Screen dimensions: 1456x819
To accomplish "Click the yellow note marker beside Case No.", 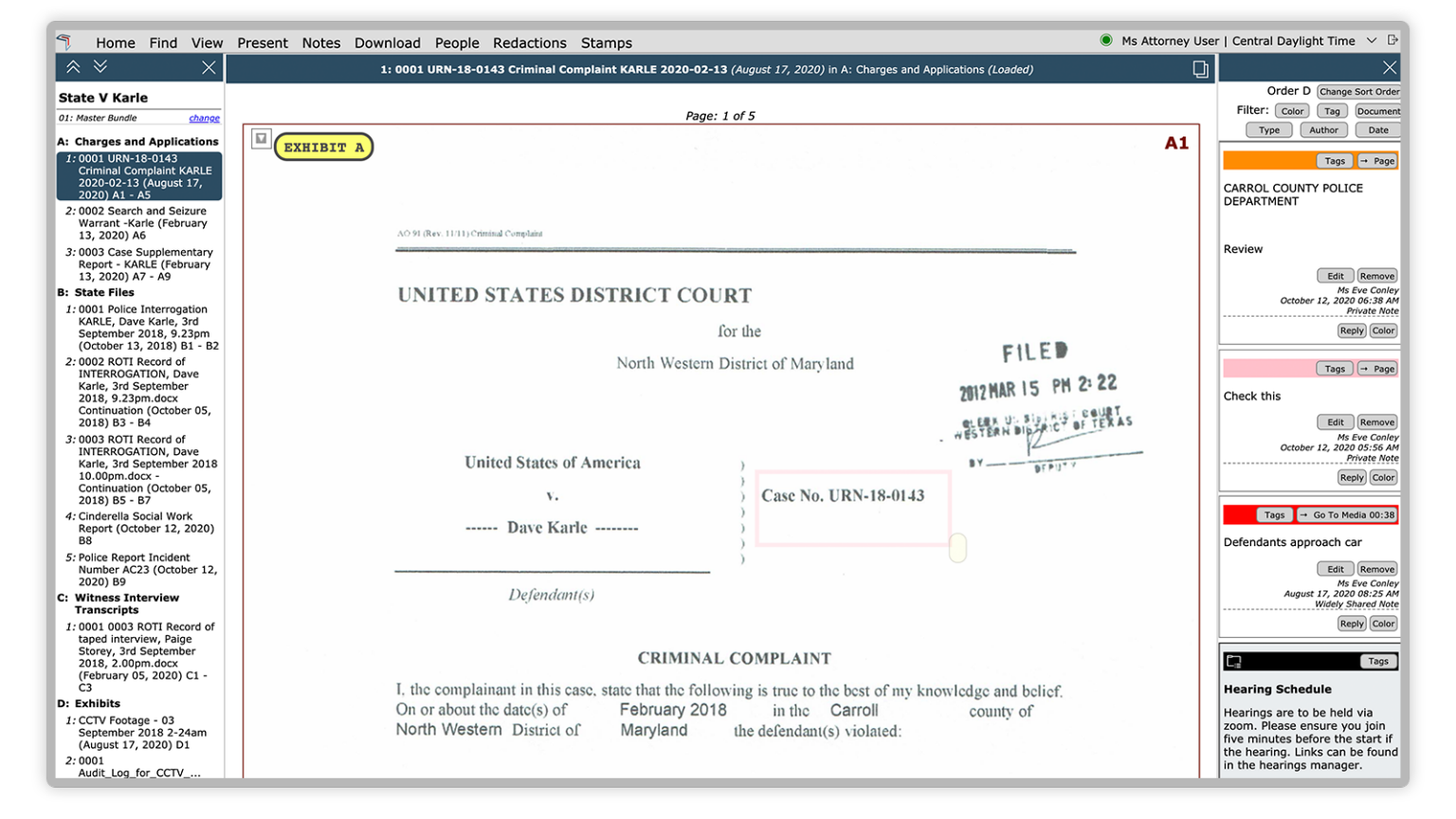I will tap(957, 548).
